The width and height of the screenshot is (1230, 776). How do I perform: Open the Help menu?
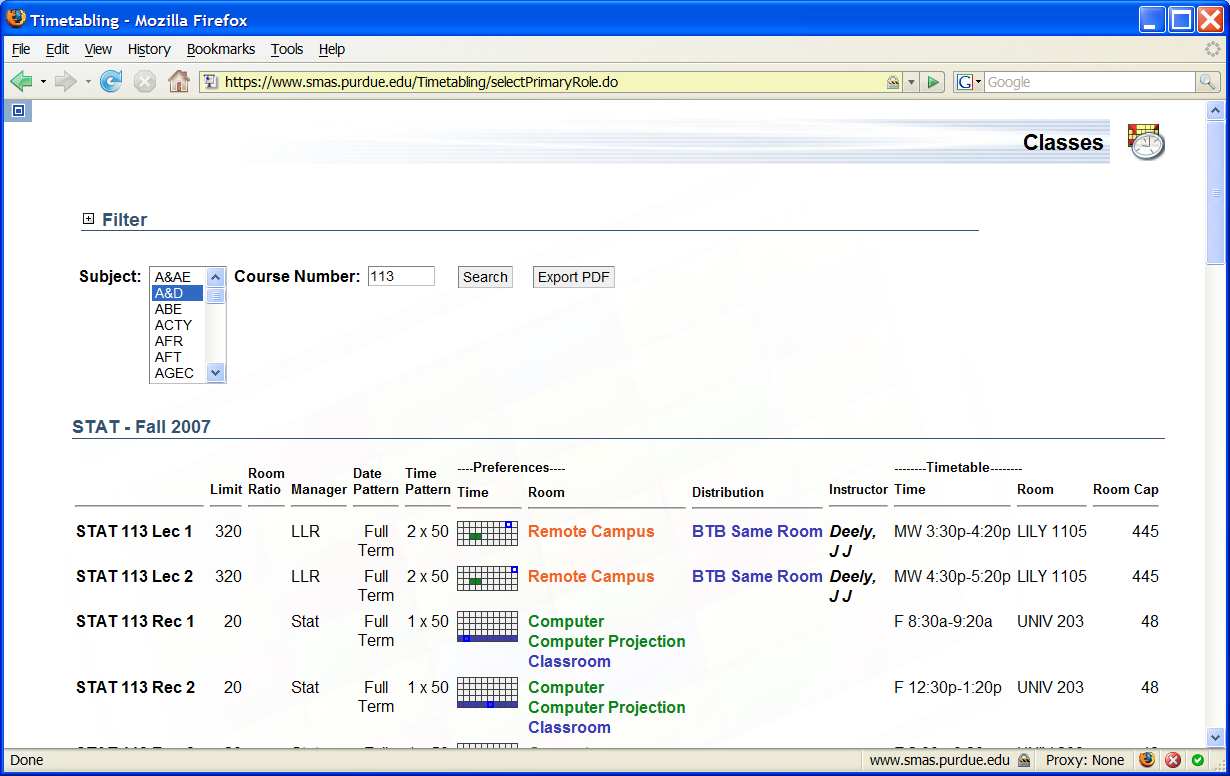coord(332,49)
